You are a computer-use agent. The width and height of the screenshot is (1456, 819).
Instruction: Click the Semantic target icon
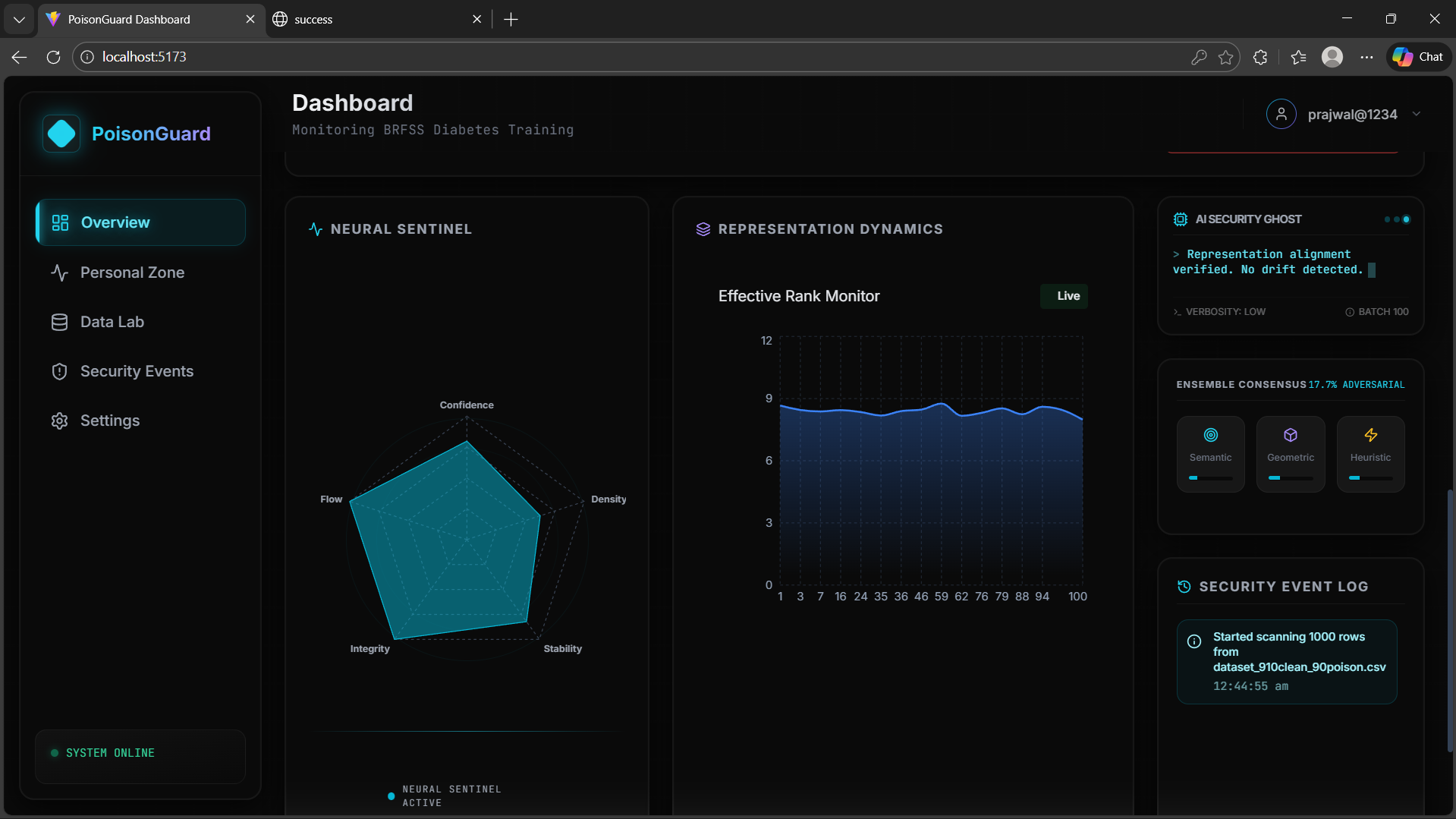[1211, 435]
